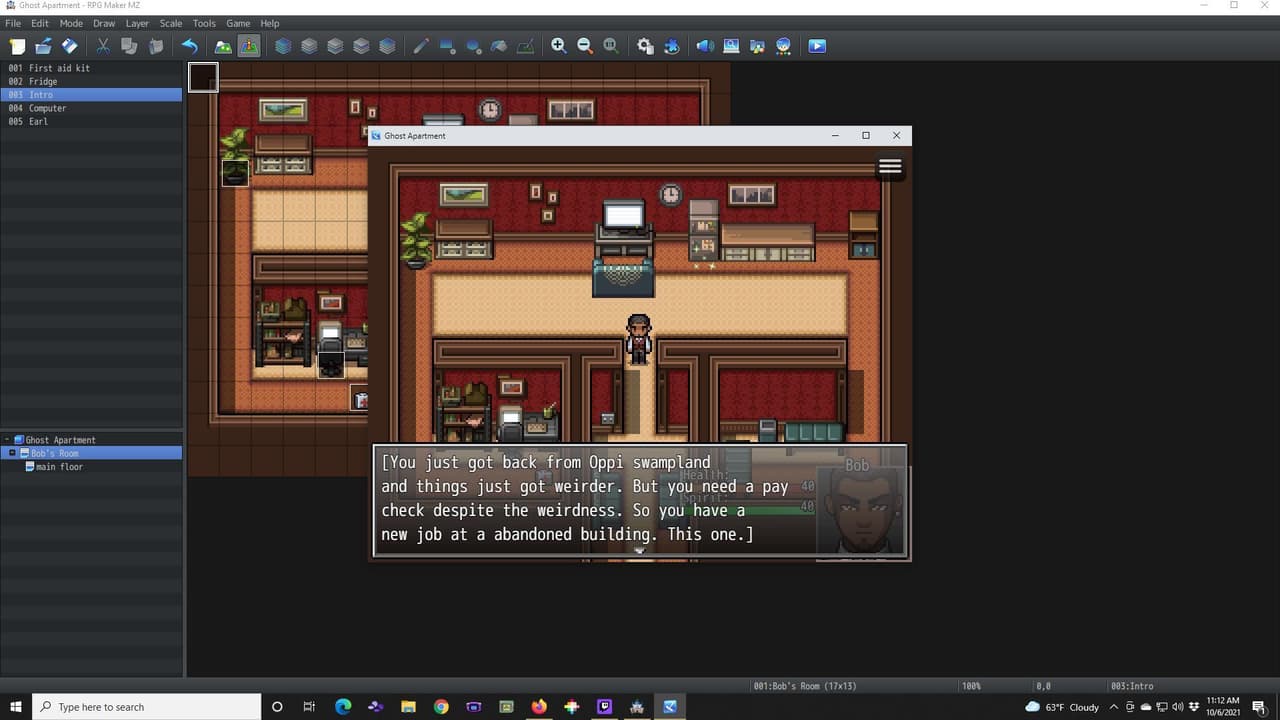Select the Rectangle drawing tool
This screenshot has width=1280, height=720.
(x=447, y=46)
